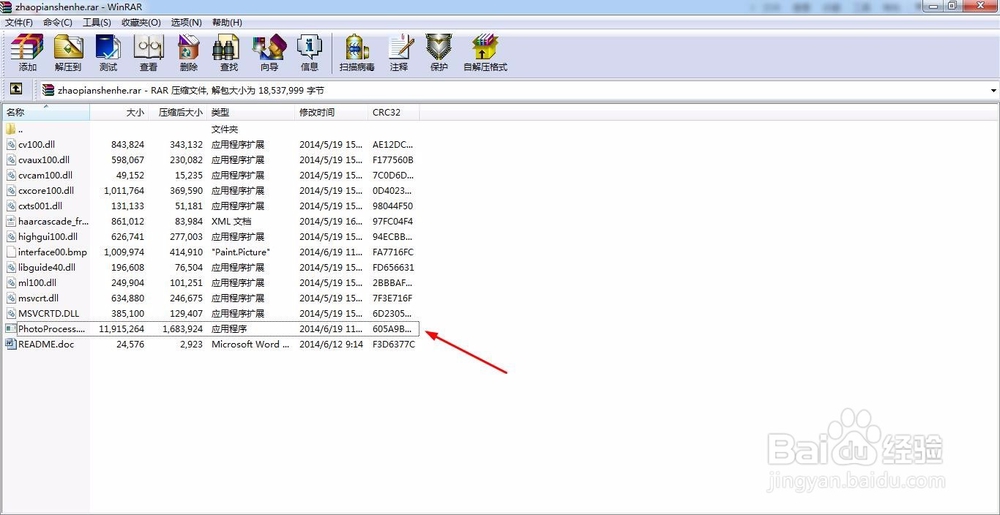This screenshot has height=515, width=1000.
Task: Open the File (文件) menu
Action: pyautogui.click(x=19, y=22)
